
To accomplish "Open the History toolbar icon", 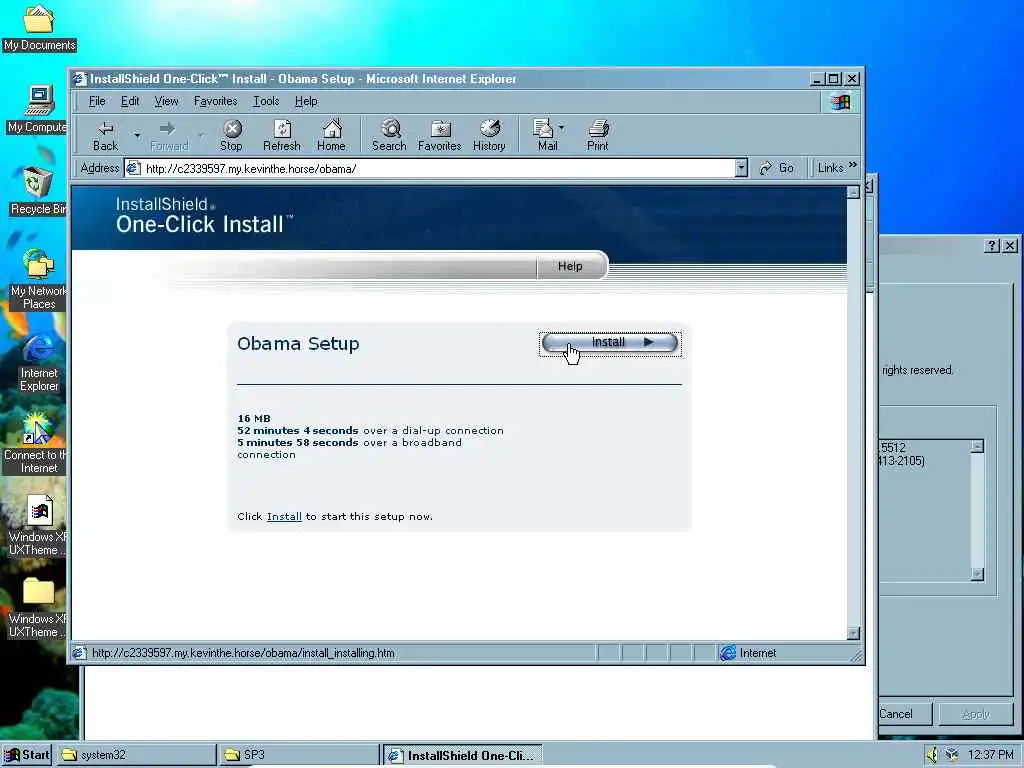I will pyautogui.click(x=489, y=136).
